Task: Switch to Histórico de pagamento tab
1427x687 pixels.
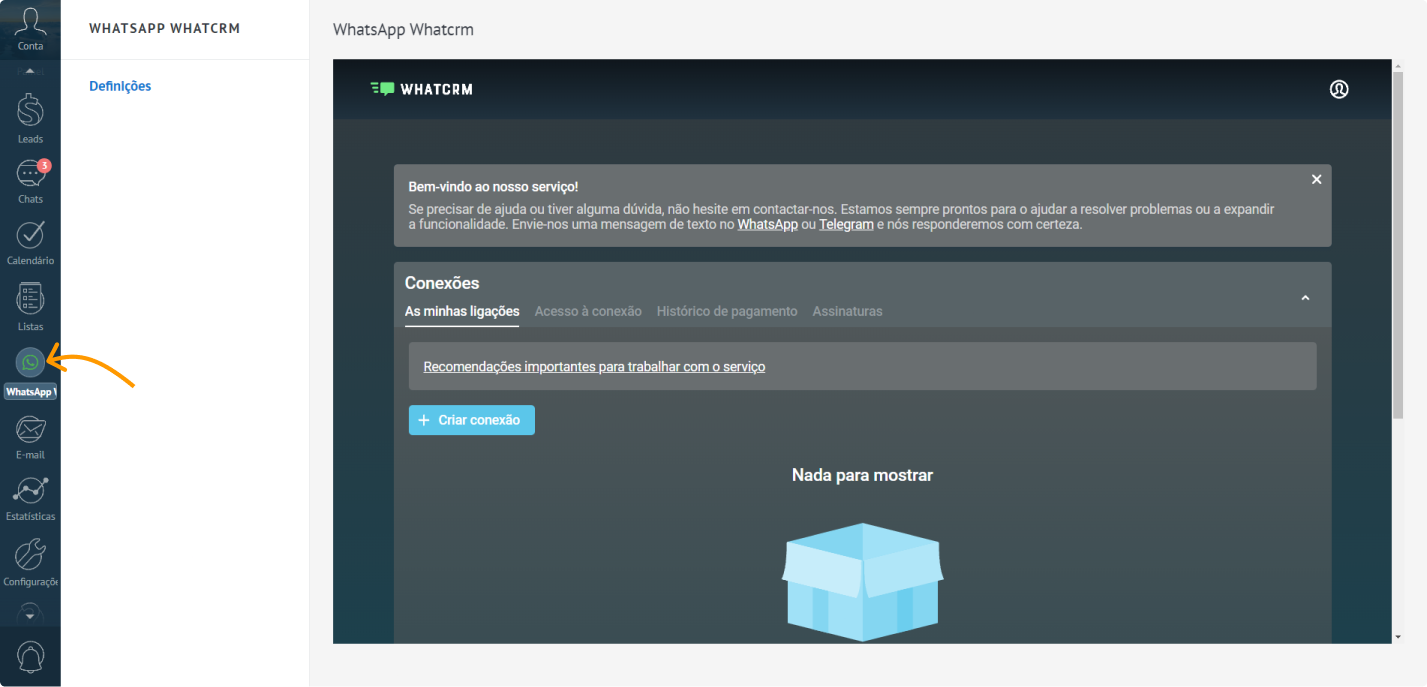Action: point(727,311)
